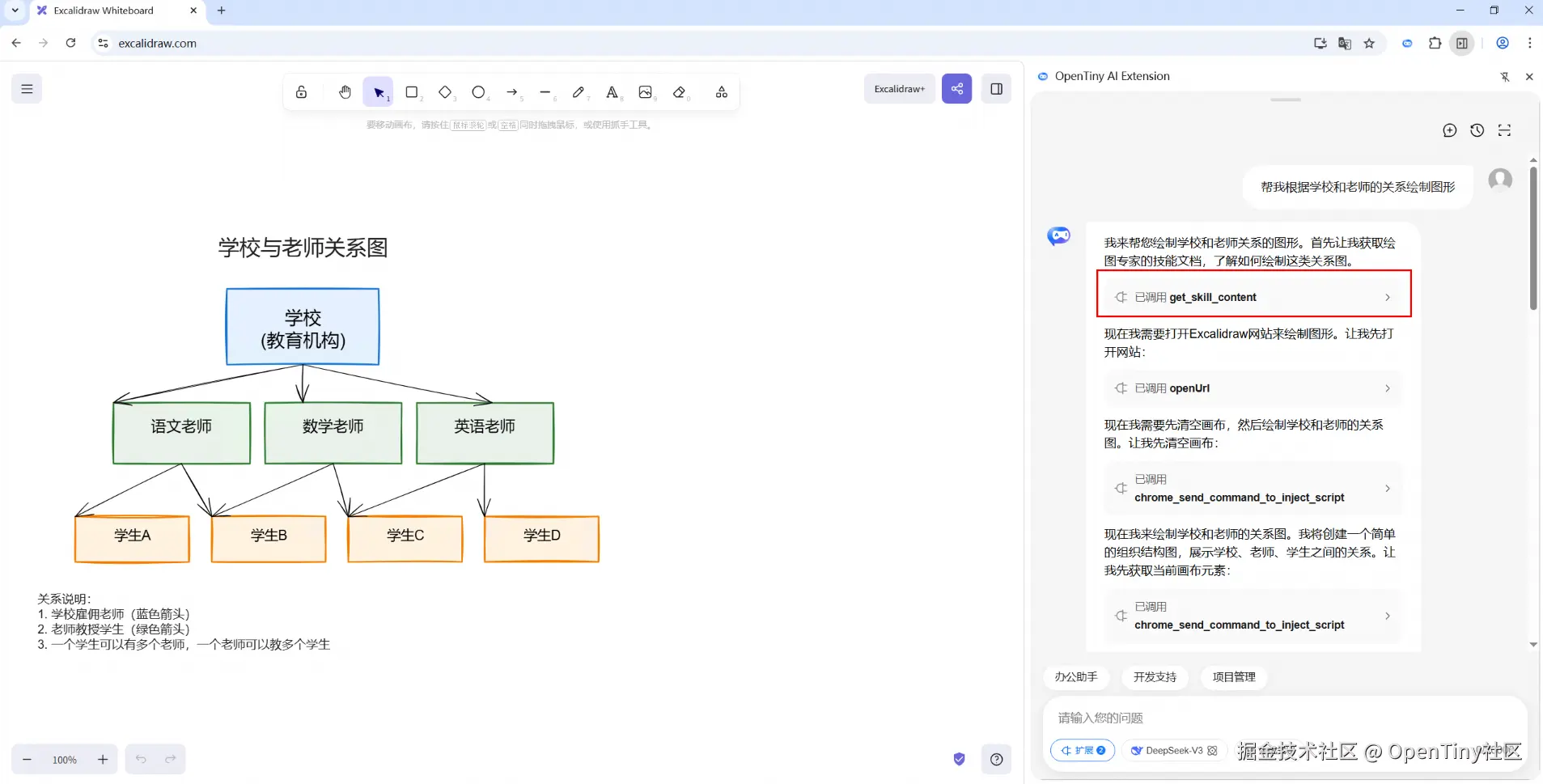This screenshot has height=784, width=1543.
Task: Select the Hand panning tool
Action: click(x=345, y=92)
